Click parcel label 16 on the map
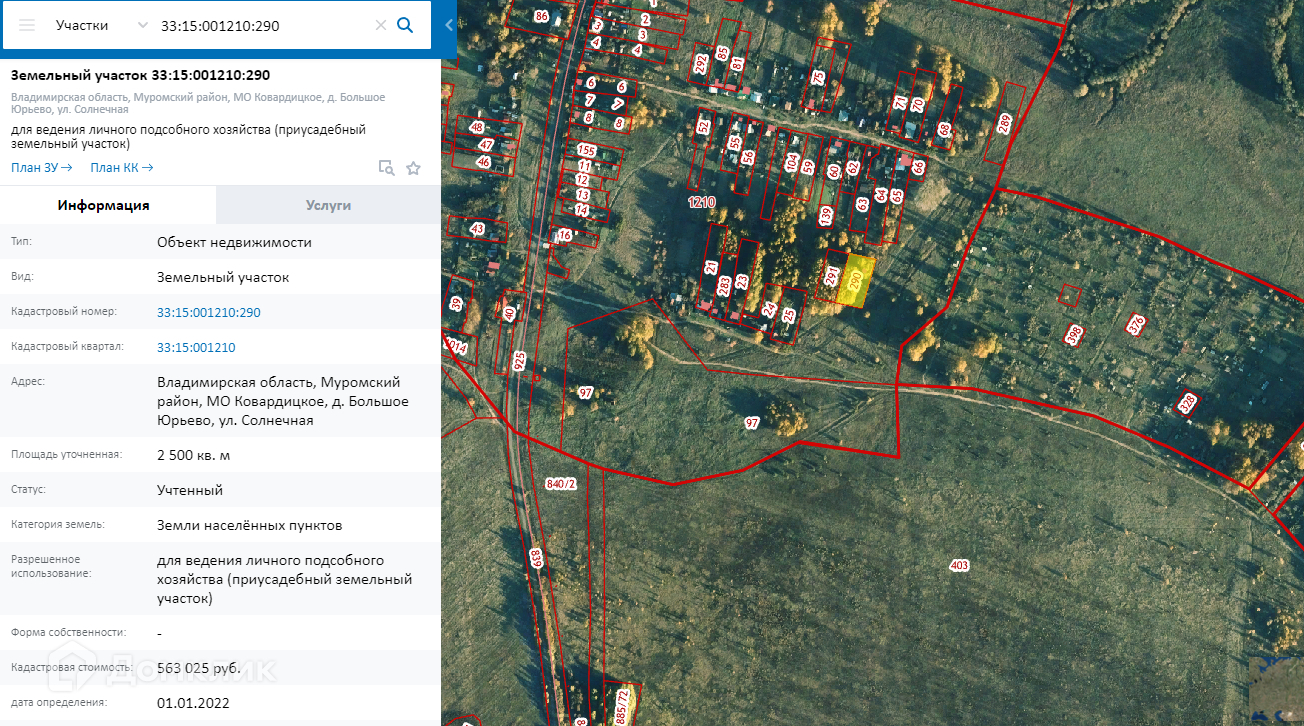 (565, 235)
